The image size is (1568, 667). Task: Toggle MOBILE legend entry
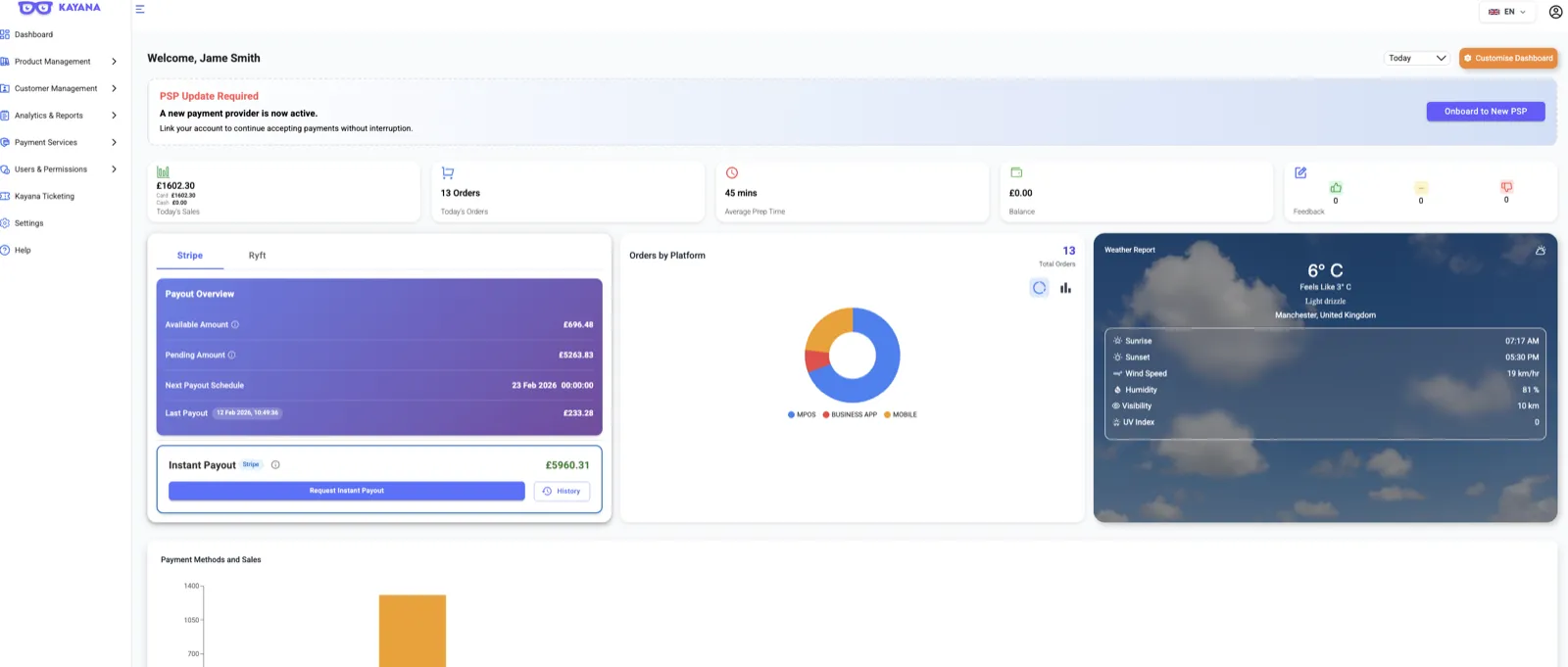pos(901,414)
